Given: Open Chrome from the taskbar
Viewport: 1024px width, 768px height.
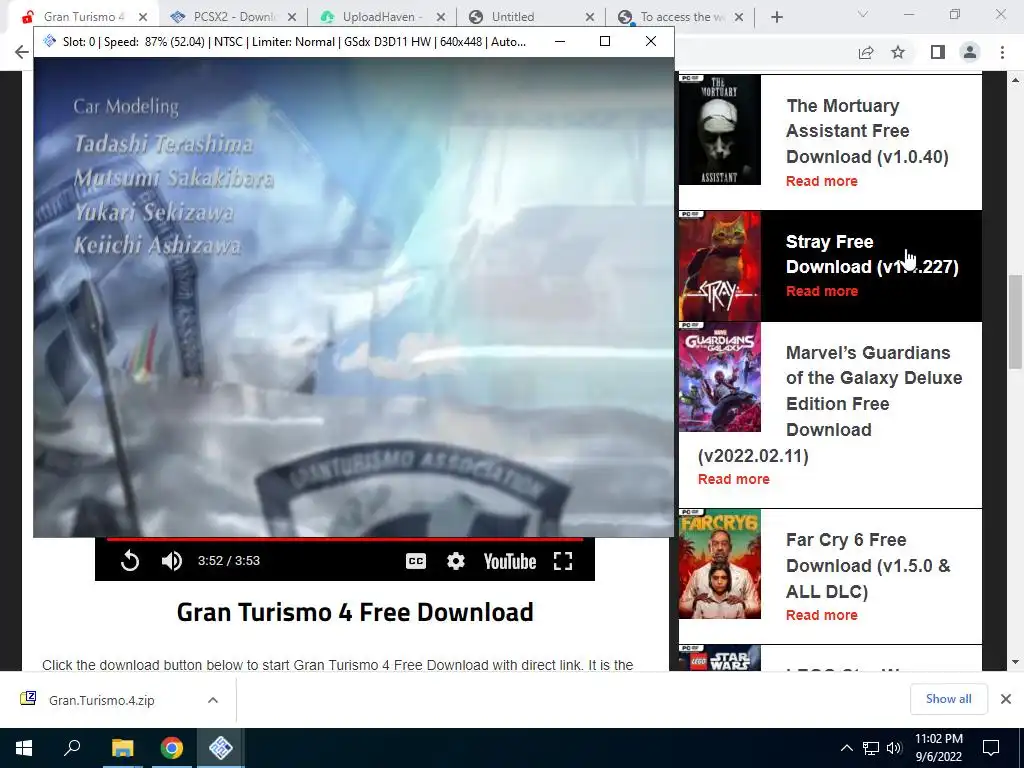Looking at the screenshot, I should (x=172, y=748).
